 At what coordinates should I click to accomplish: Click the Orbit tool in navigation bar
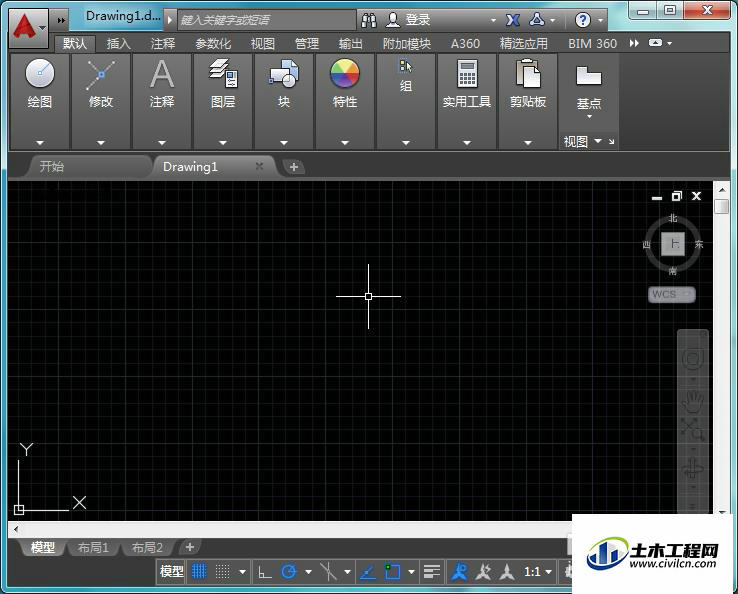[692, 469]
